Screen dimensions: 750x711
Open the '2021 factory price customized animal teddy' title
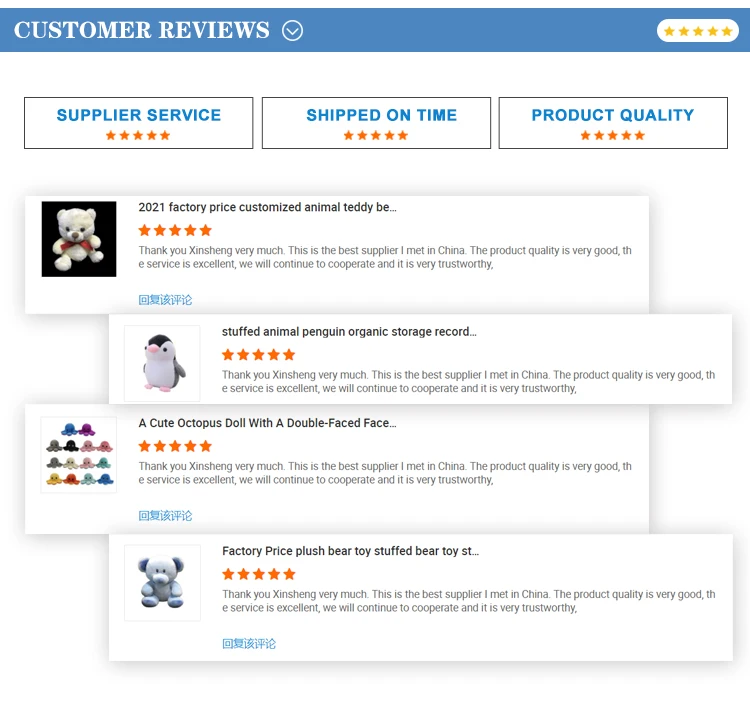pyautogui.click(x=267, y=207)
